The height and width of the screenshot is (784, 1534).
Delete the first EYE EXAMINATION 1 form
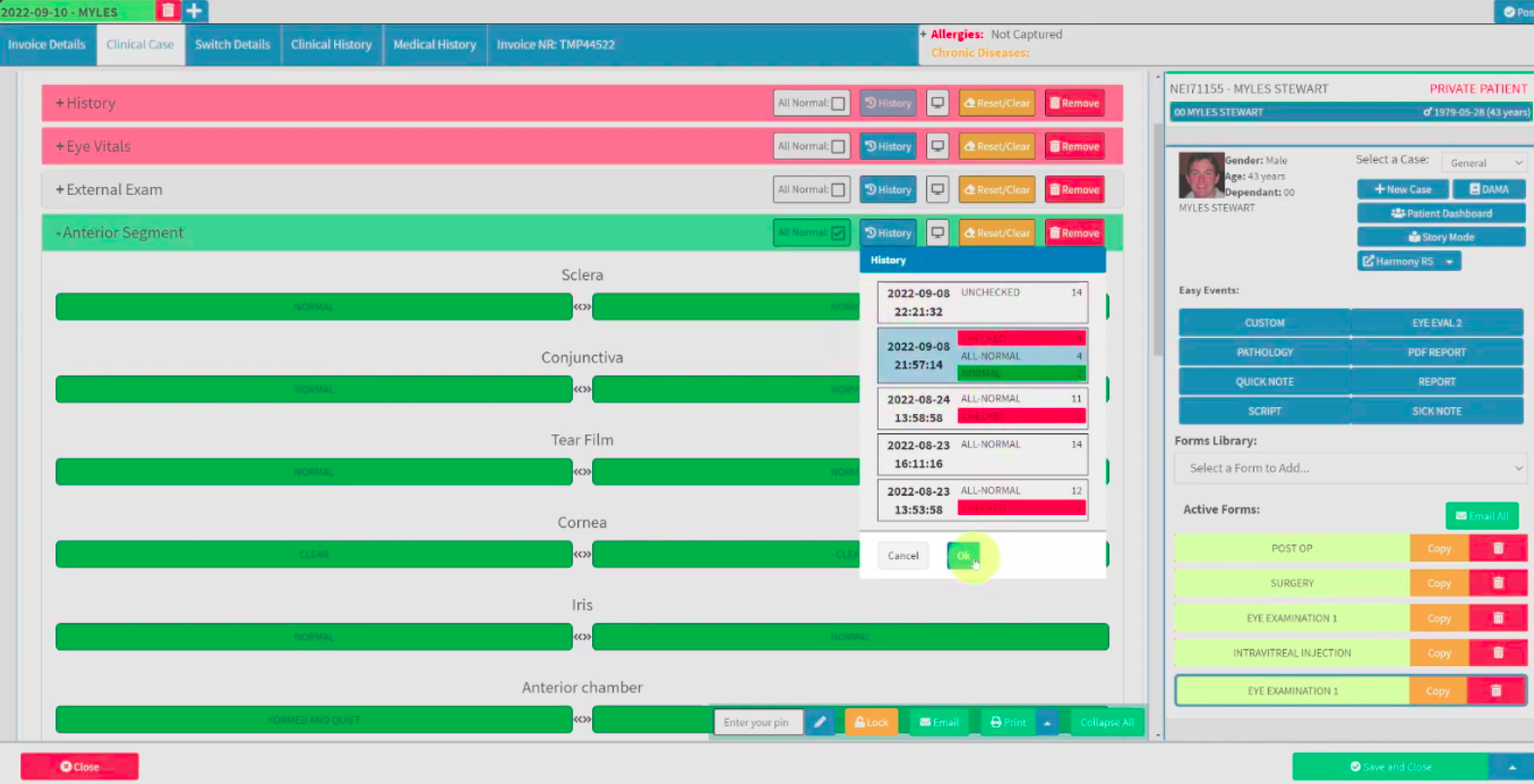click(1498, 618)
